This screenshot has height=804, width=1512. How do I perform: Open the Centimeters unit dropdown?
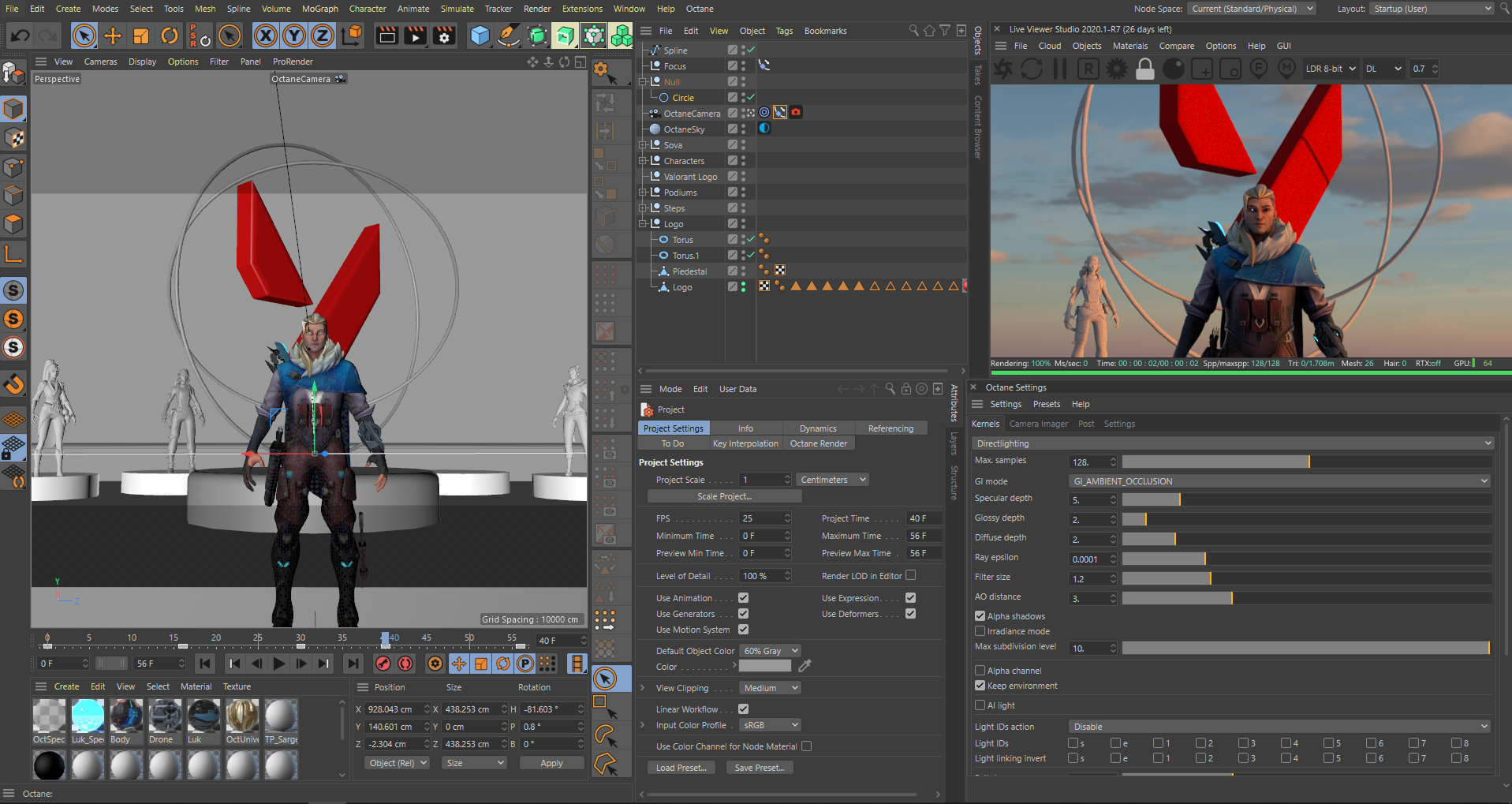tap(833, 480)
